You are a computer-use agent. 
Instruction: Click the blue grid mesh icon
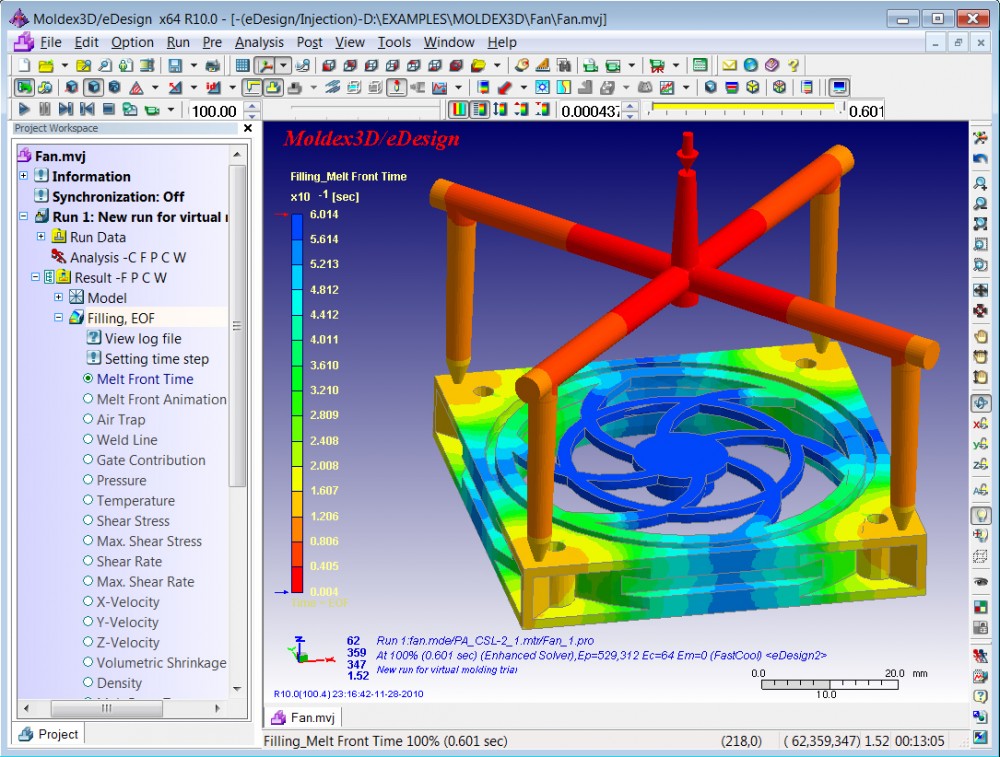242,65
